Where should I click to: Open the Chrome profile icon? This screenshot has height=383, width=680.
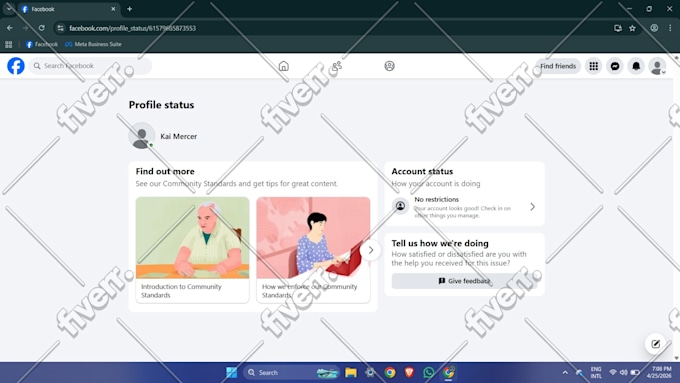click(654, 28)
